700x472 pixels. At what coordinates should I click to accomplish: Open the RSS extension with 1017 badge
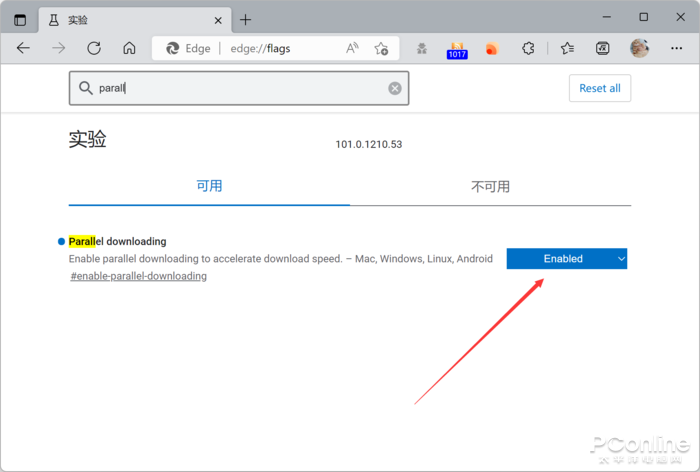[457, 50]
